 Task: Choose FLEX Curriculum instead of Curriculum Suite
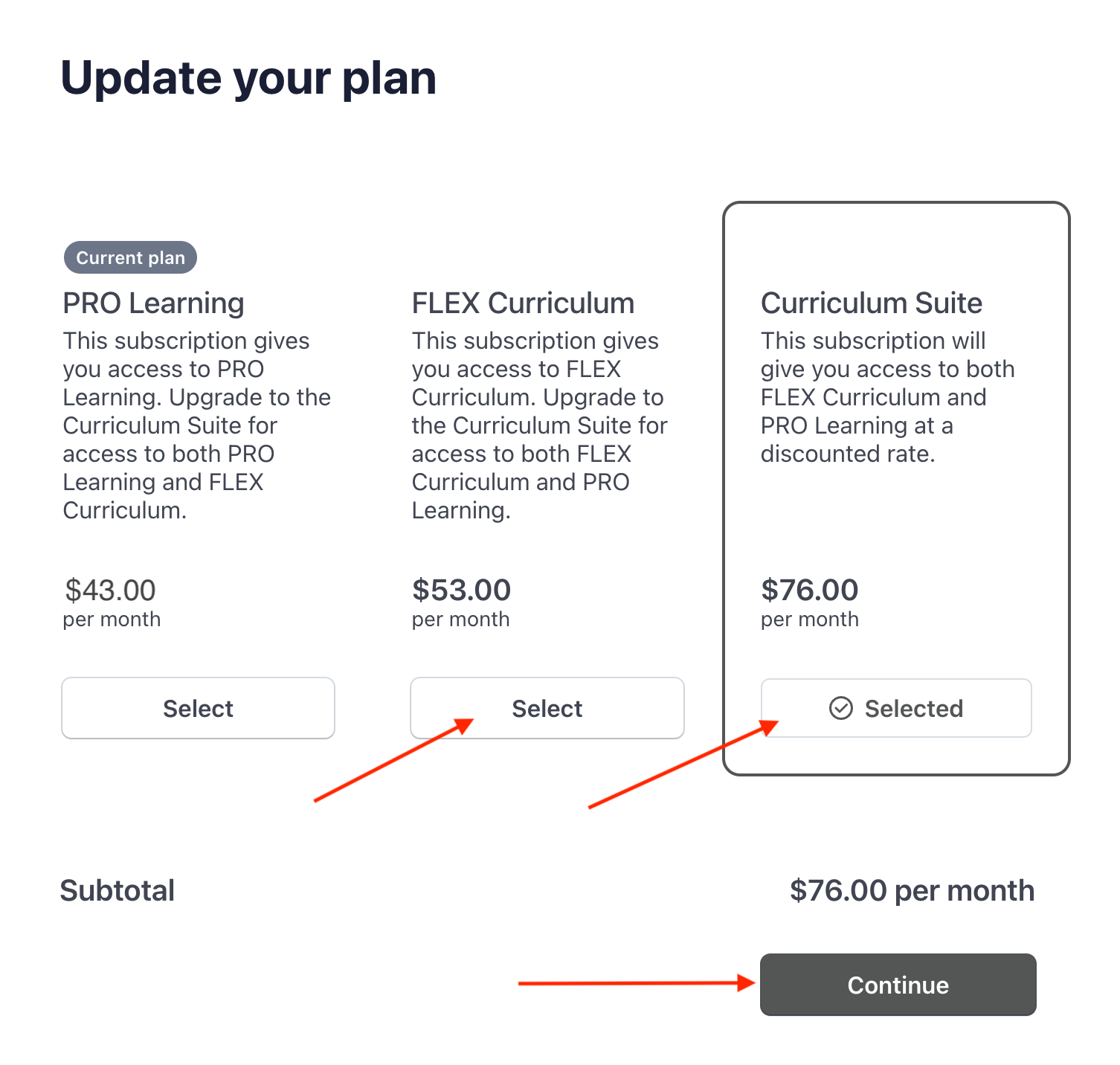pos(547,708)
